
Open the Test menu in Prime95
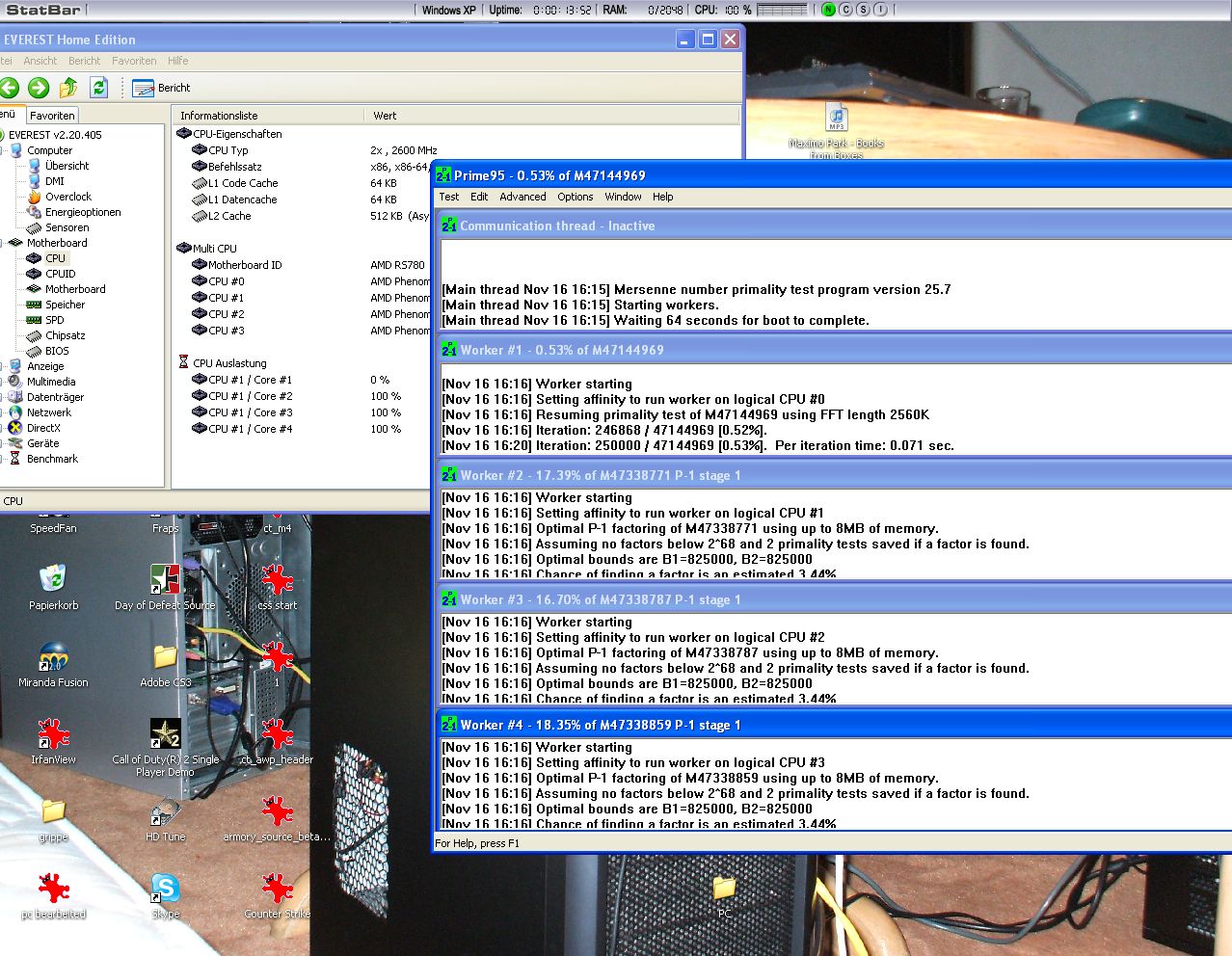[x=449, y=197]
